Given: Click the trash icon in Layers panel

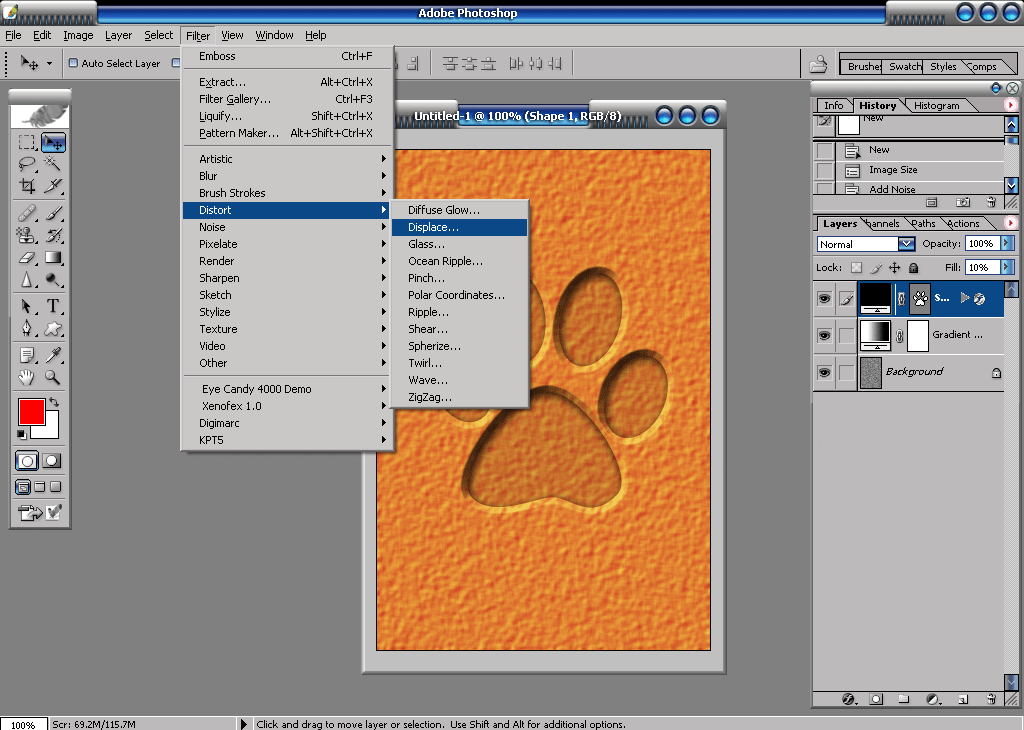Looking at the screenshot, I should pos(991,699).
